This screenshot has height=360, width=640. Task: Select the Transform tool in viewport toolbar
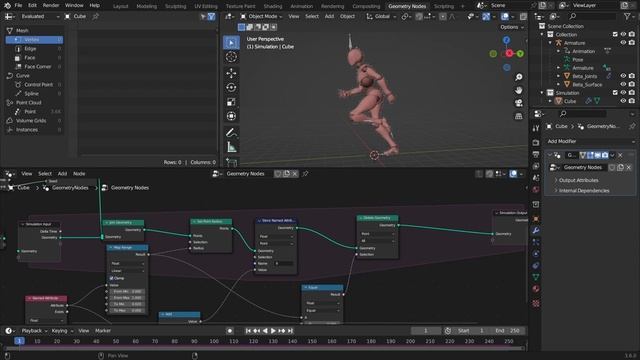[231, 116]
